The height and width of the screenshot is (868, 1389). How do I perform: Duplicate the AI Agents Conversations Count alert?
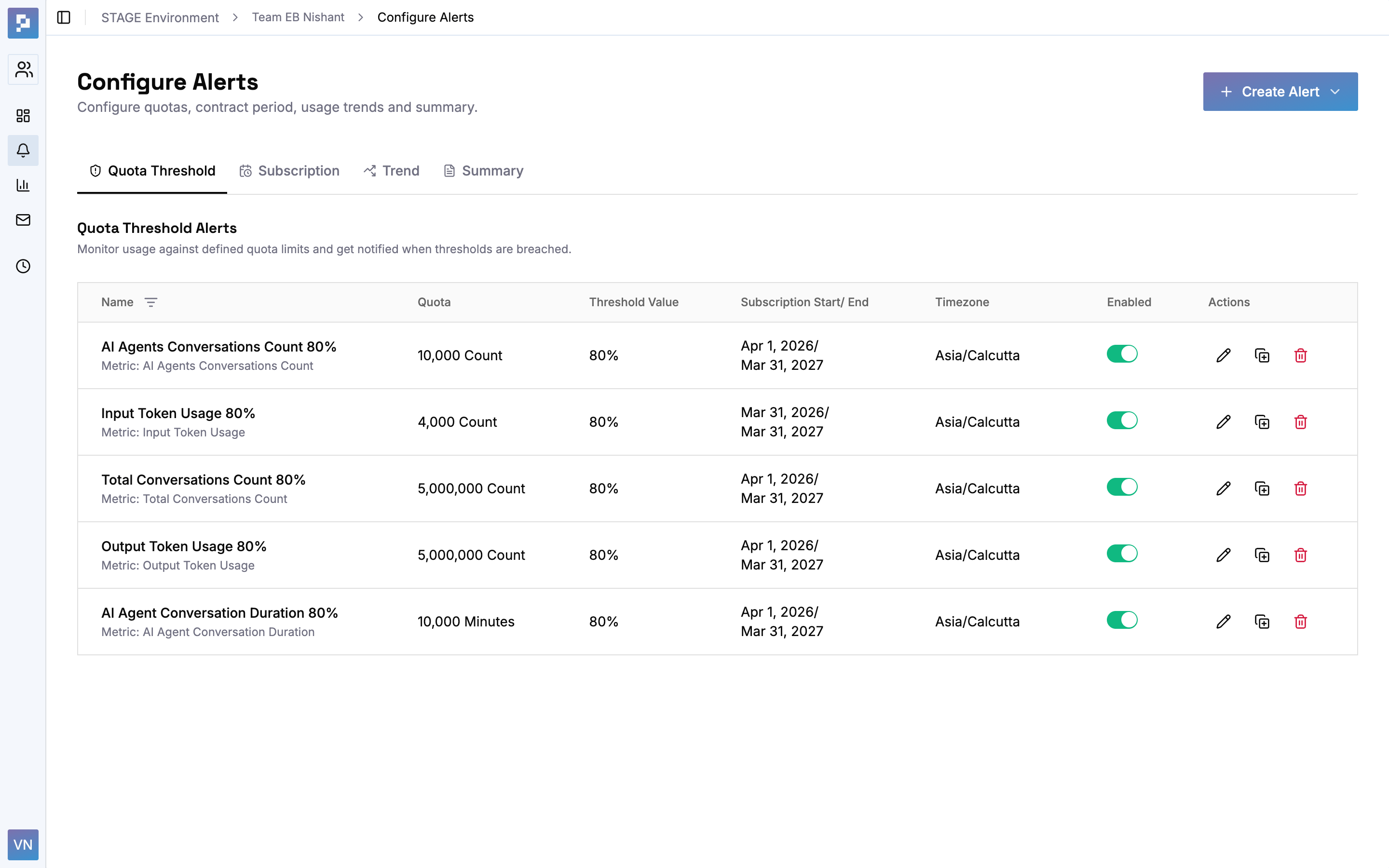[1262, 355]
